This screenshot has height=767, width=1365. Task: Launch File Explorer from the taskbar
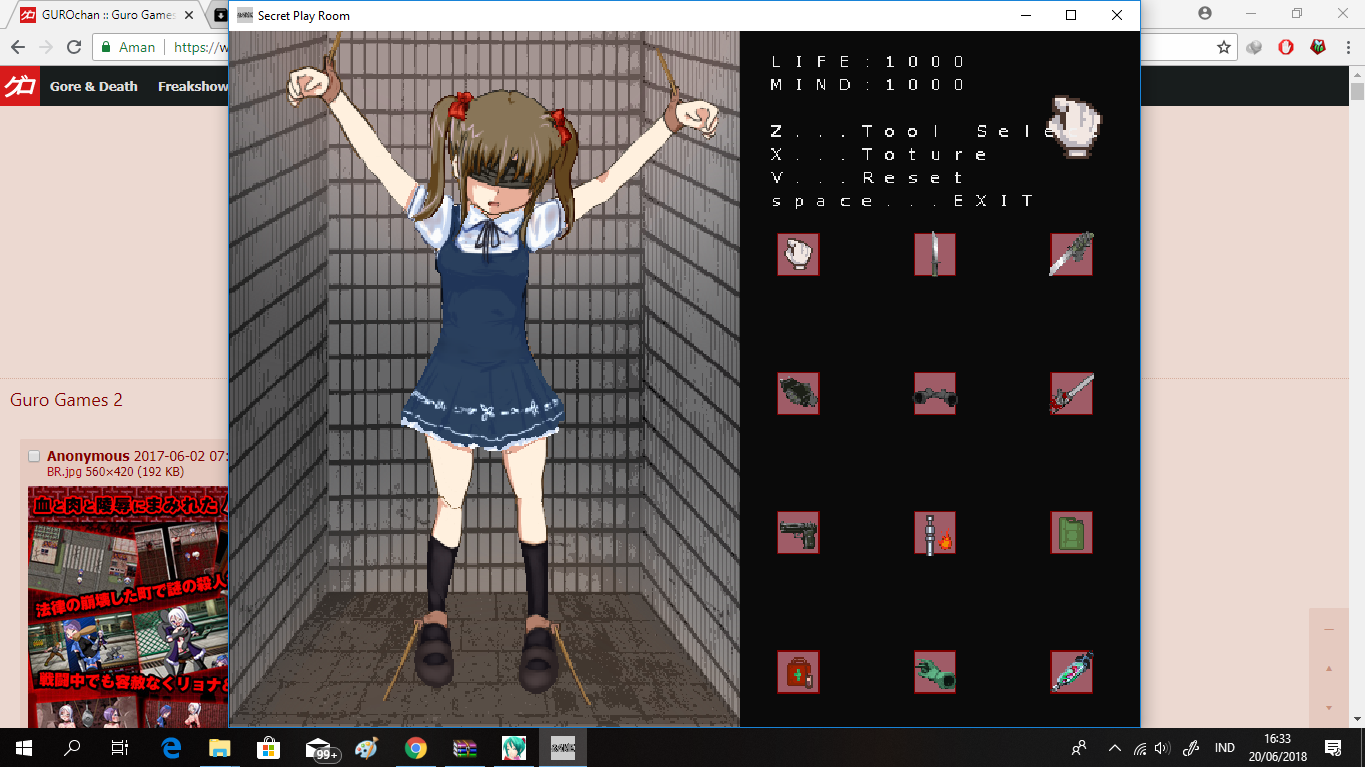(220, 748)
